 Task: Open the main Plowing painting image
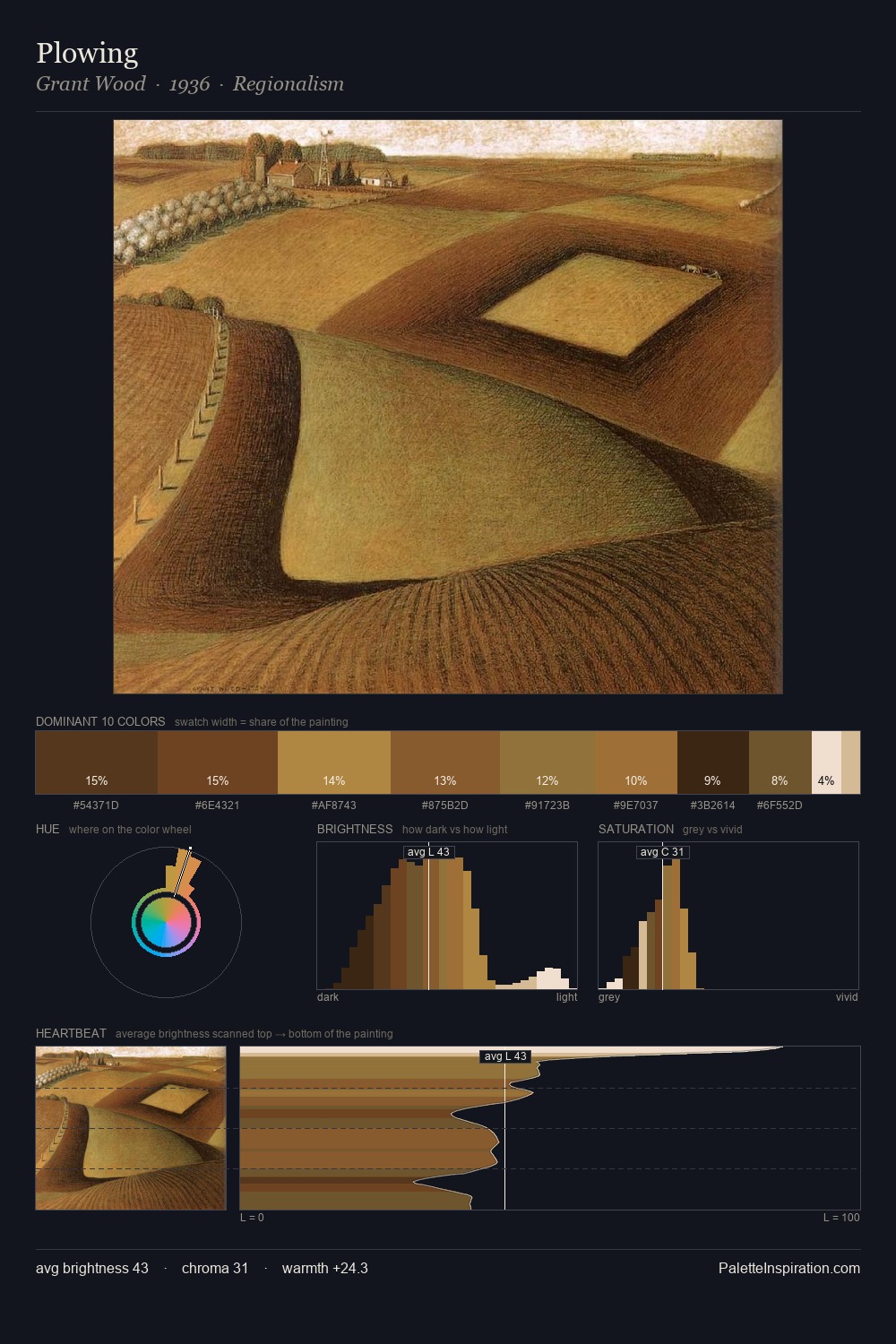tap(448, 407)
